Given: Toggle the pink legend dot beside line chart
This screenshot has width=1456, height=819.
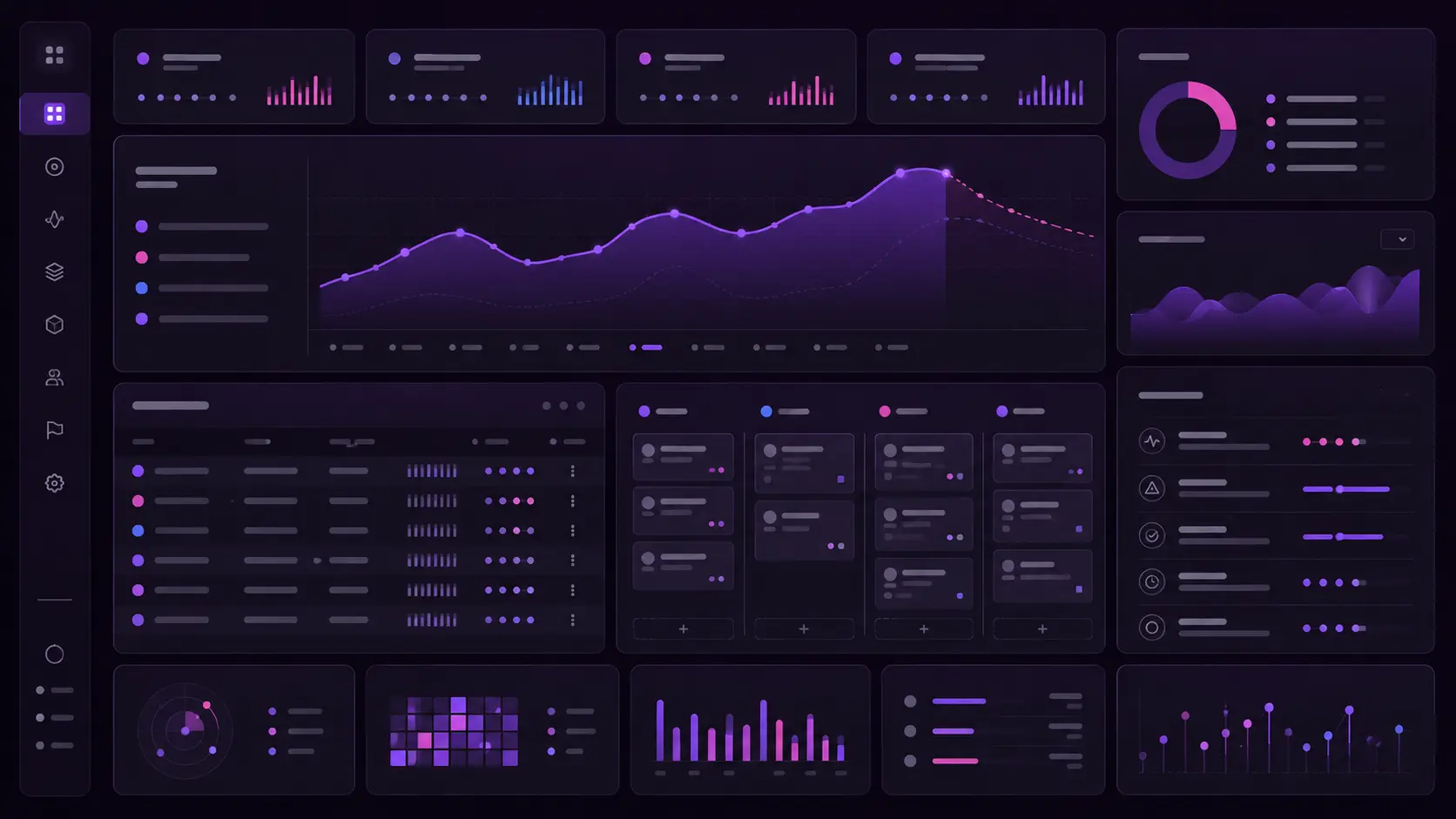Looking at the screenshot, I should tap(141, 258).
